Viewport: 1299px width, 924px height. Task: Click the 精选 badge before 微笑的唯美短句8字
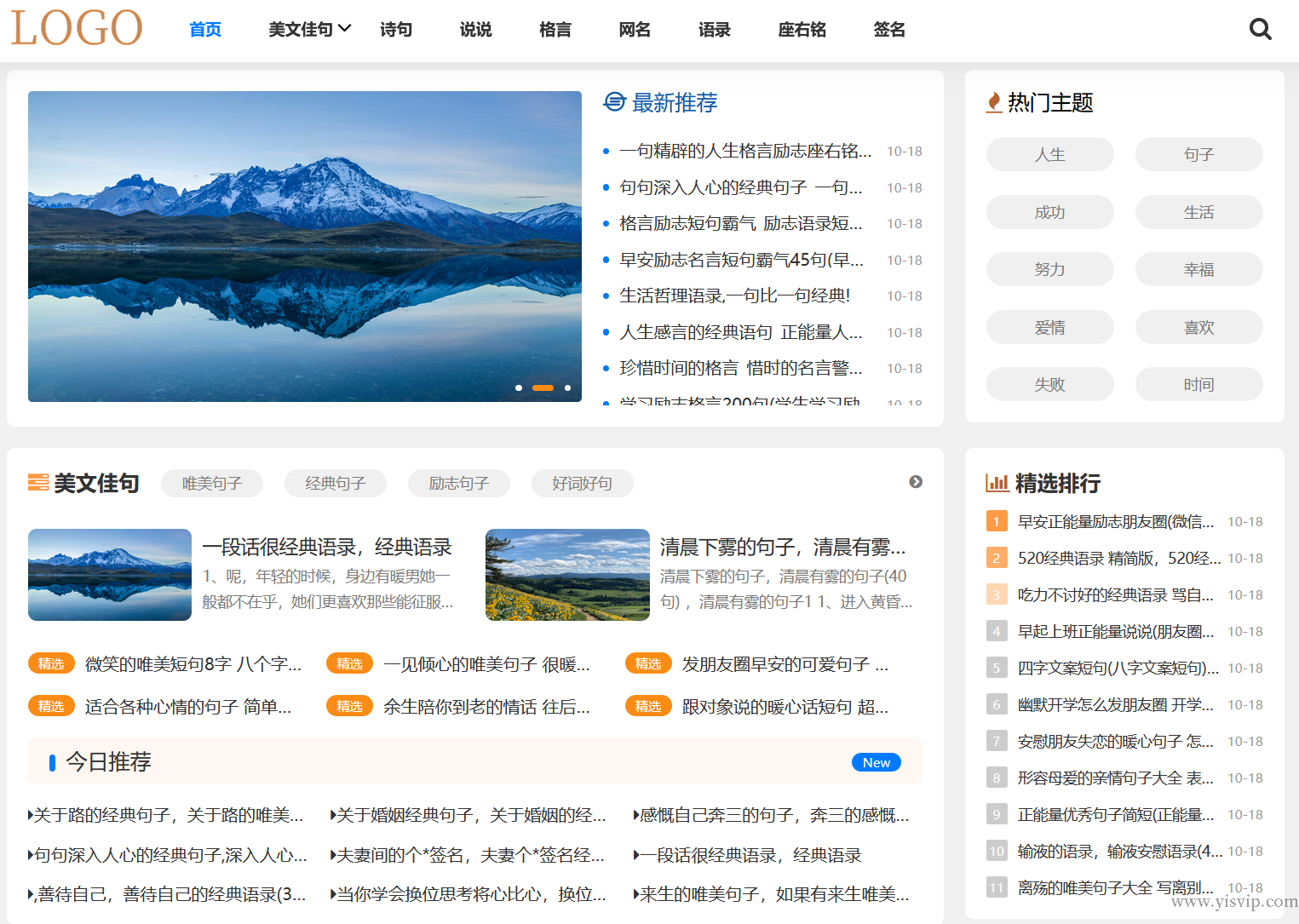click(51, 663)
